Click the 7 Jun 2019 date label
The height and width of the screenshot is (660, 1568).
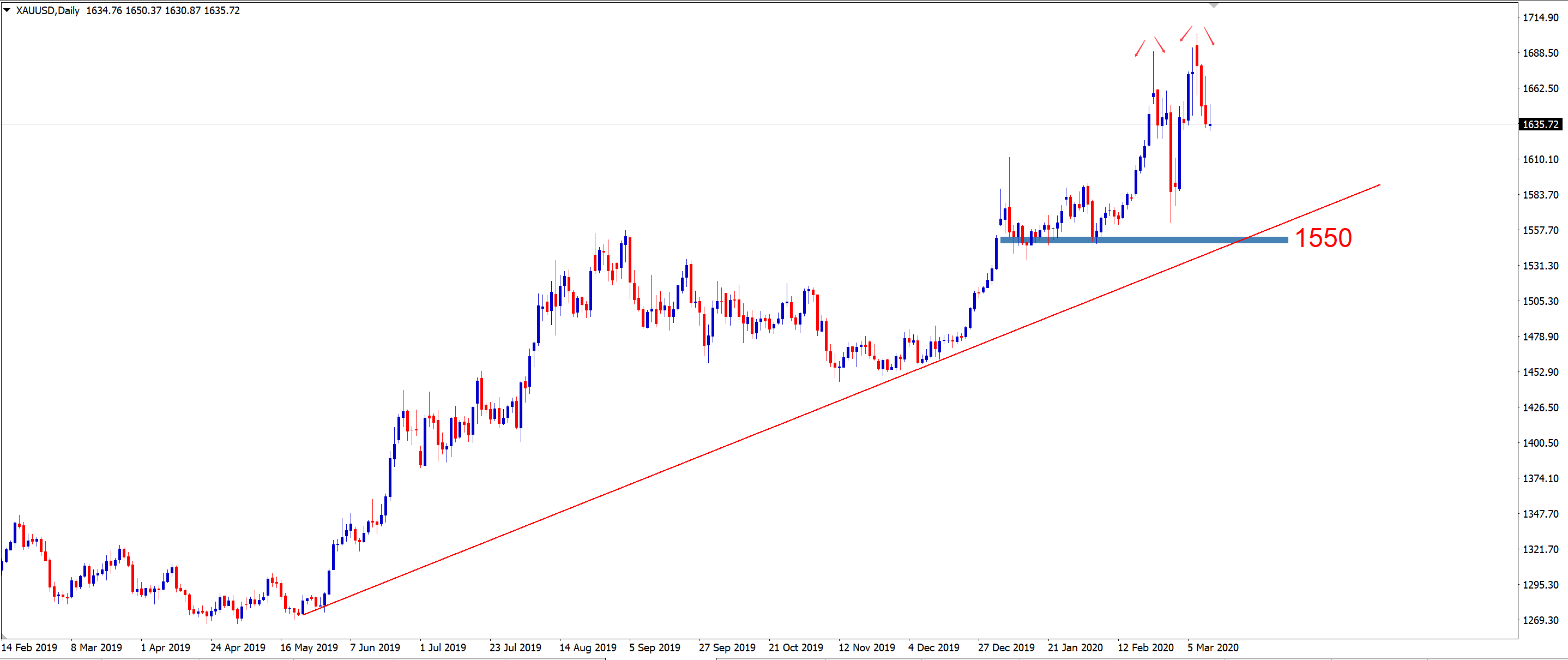click(x=375, y=648)
